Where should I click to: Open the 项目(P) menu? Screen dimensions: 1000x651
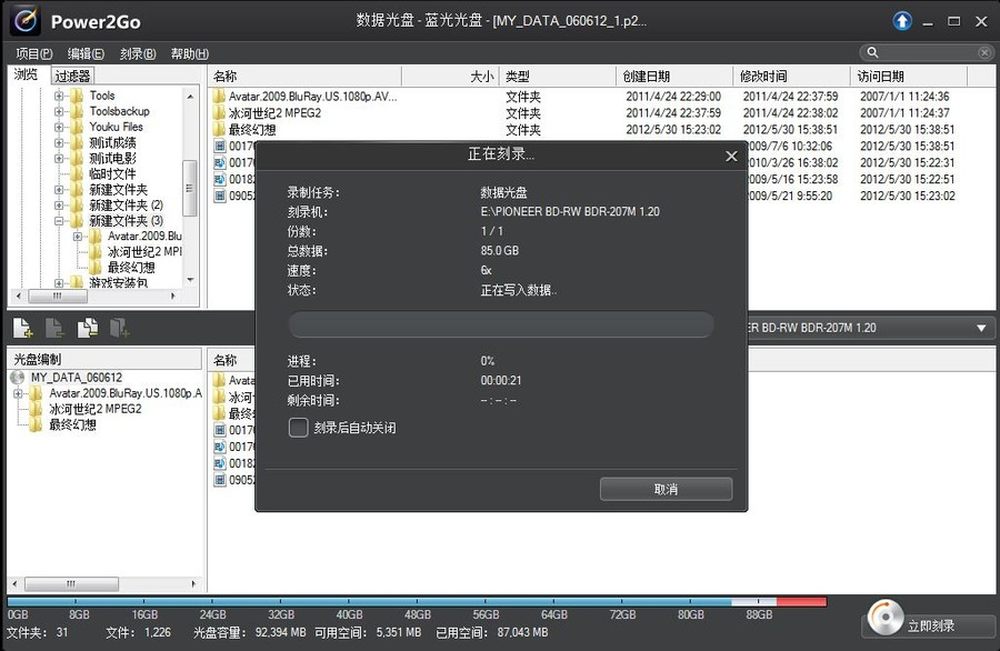pyautogui.click(x=34, y=54)
